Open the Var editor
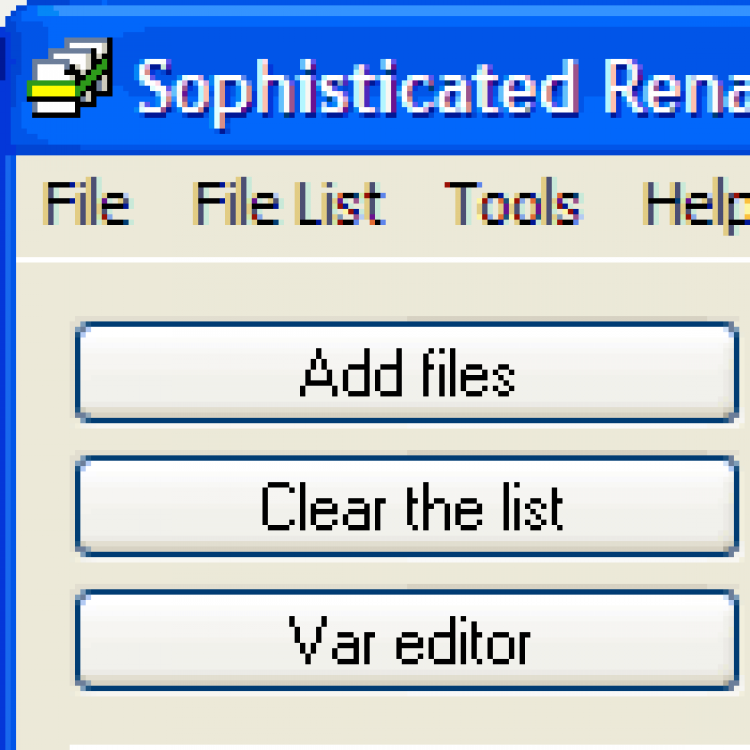Viewport: 750px width, 750px height. pyautogui.click(x=407, y=640)
